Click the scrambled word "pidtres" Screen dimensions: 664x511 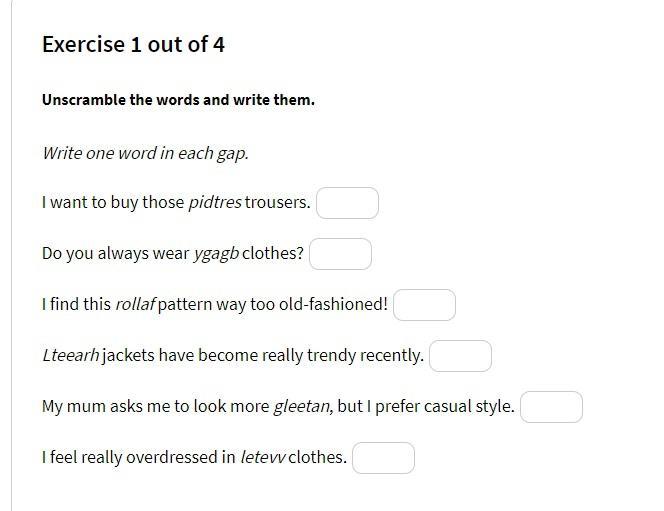tap(214, 203)
